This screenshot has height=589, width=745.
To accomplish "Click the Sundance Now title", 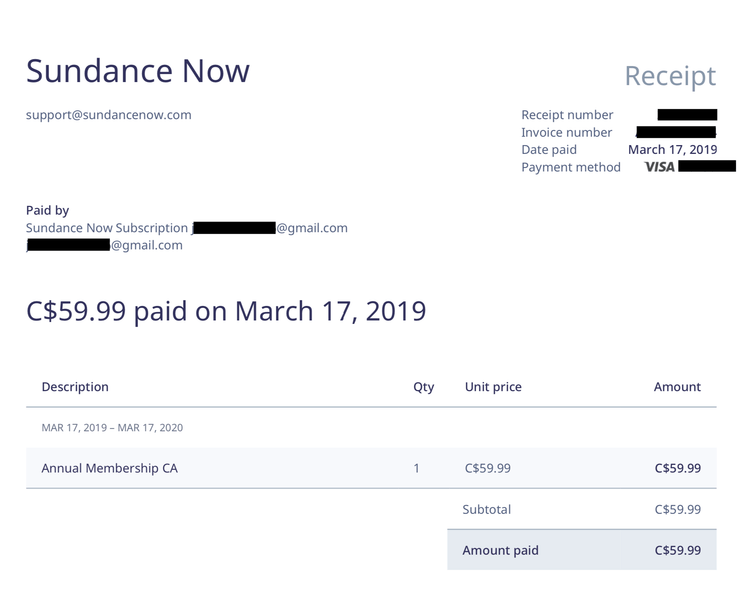I will click(x=138, y=71).
